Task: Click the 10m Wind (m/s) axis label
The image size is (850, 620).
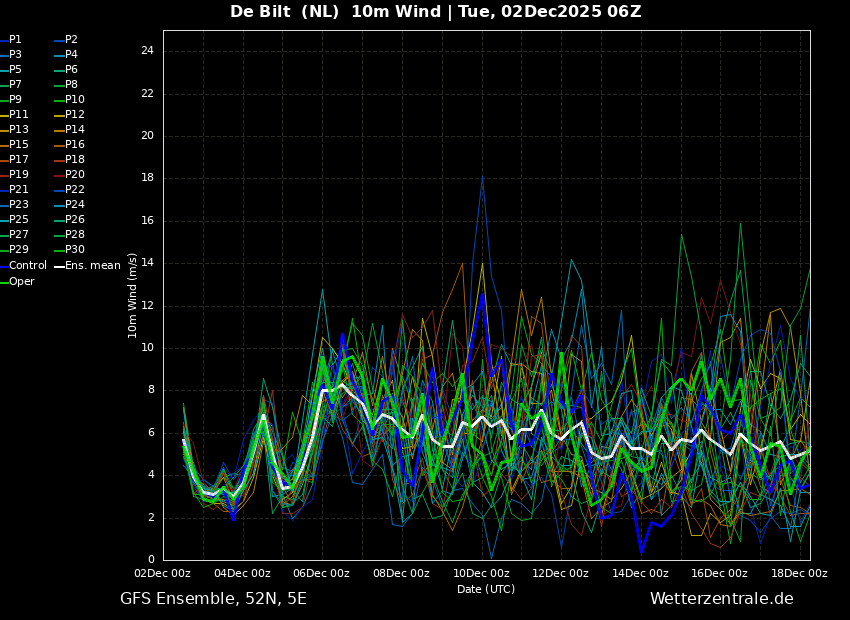Action: [133, 295]
